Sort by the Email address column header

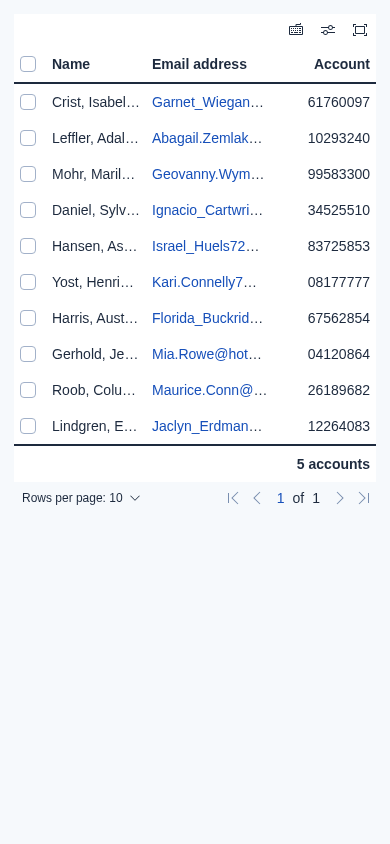[200, 64]
